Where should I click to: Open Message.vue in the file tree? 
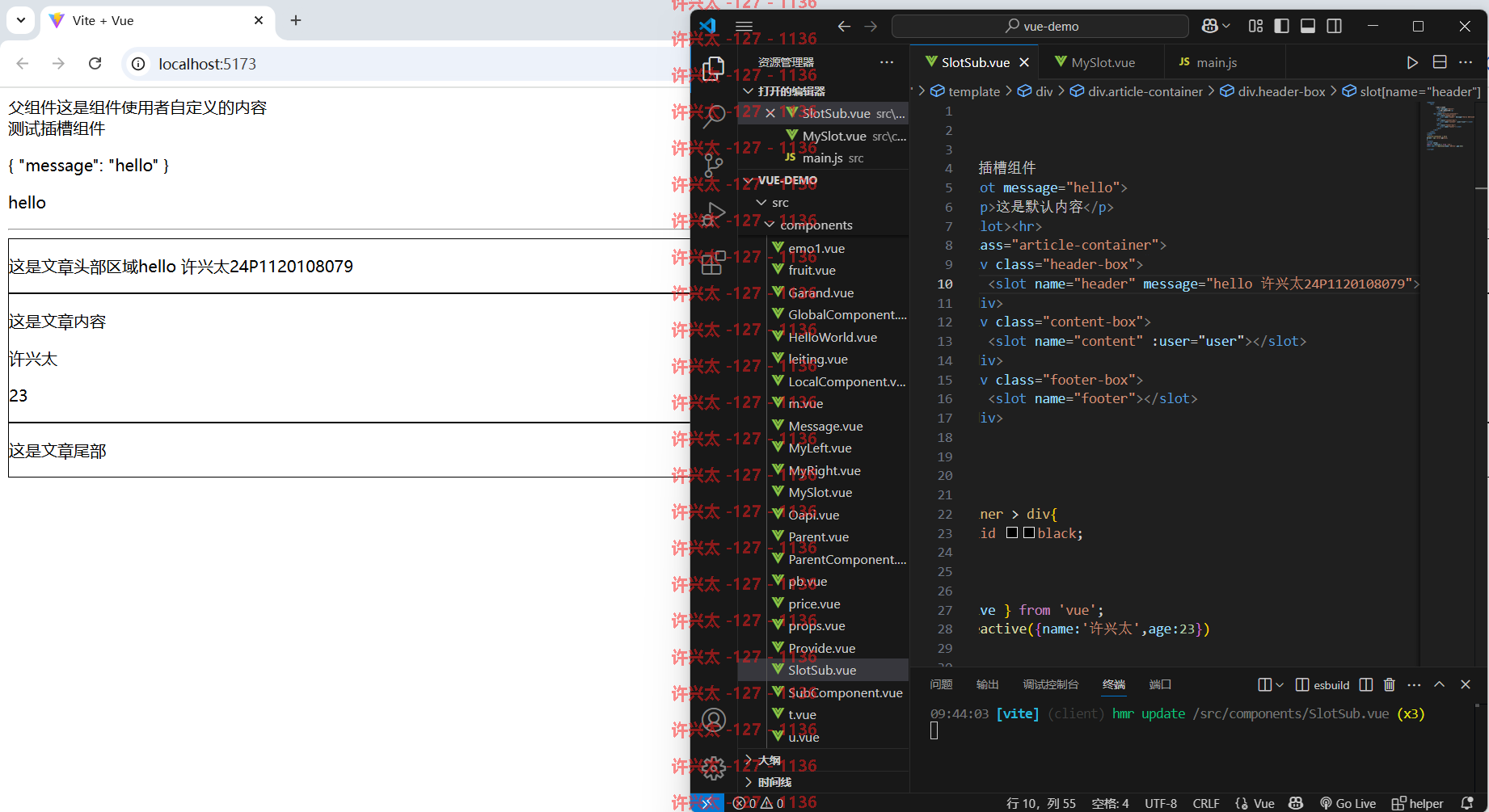(823, 426)
